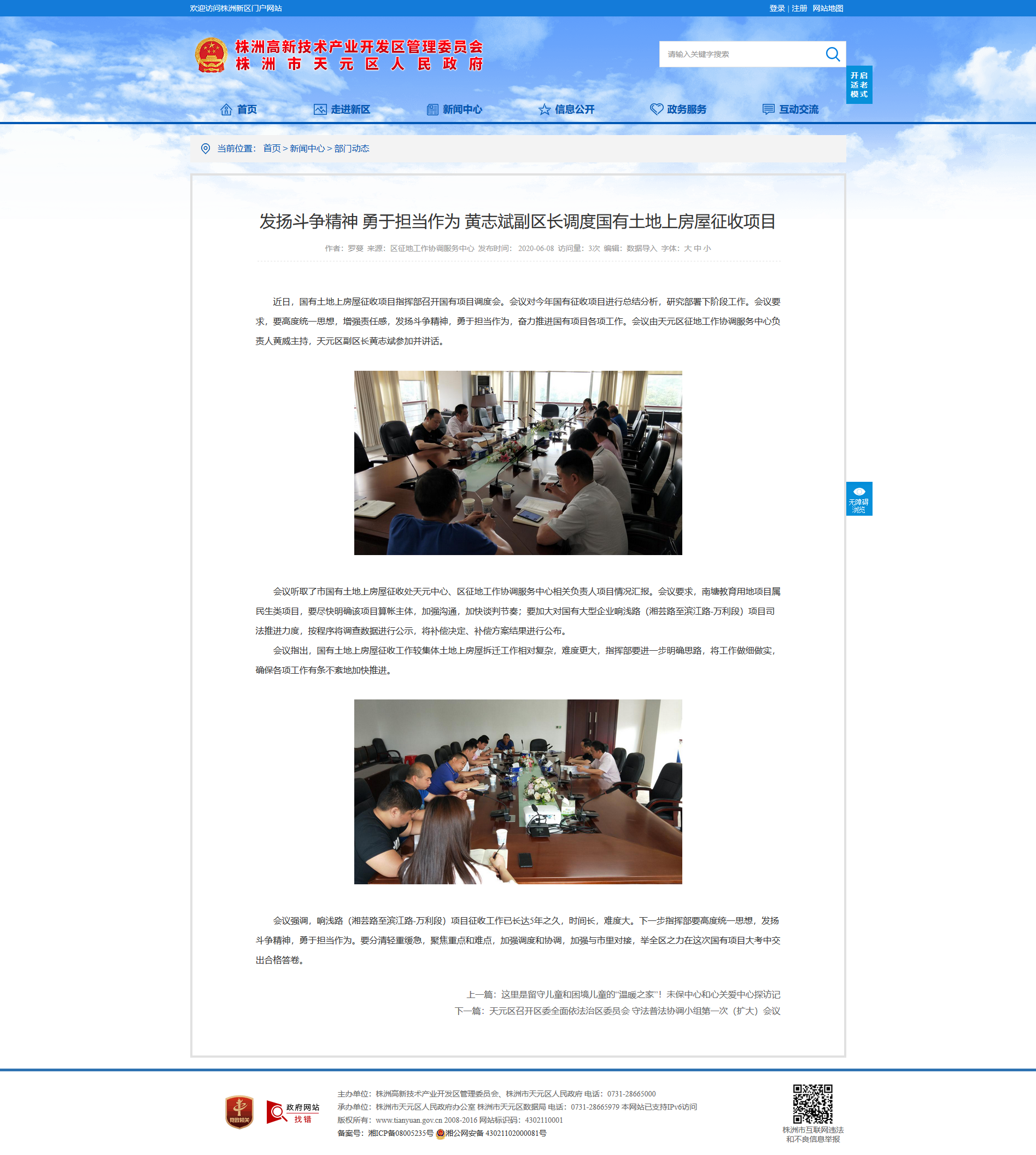
Task: Click the QR code for illegal info reporting
Action: coord(813,1104)
